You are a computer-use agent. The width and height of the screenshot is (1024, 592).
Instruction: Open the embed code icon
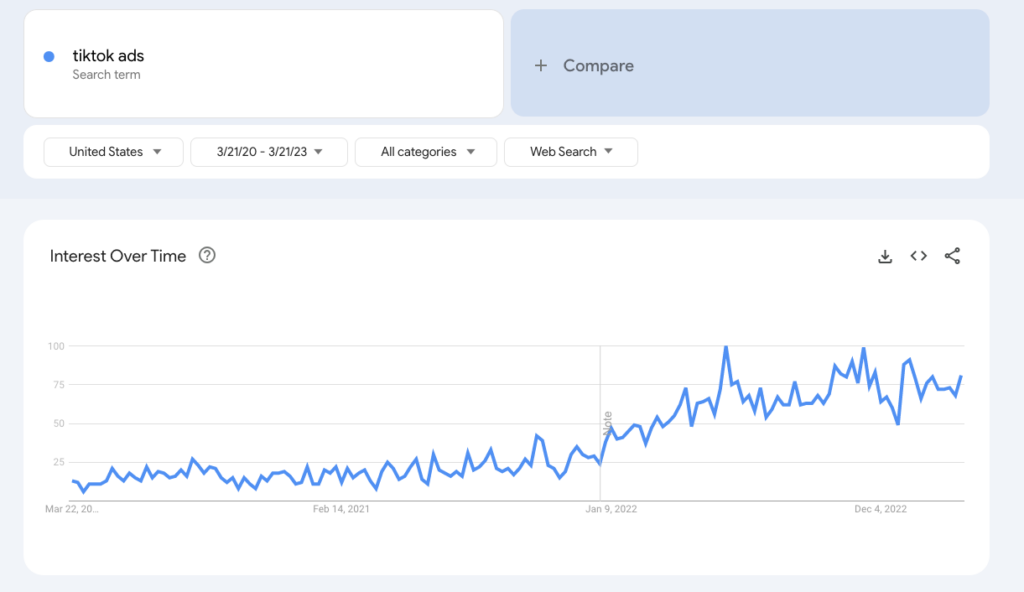pyautogui.click(x=918, y=256)
